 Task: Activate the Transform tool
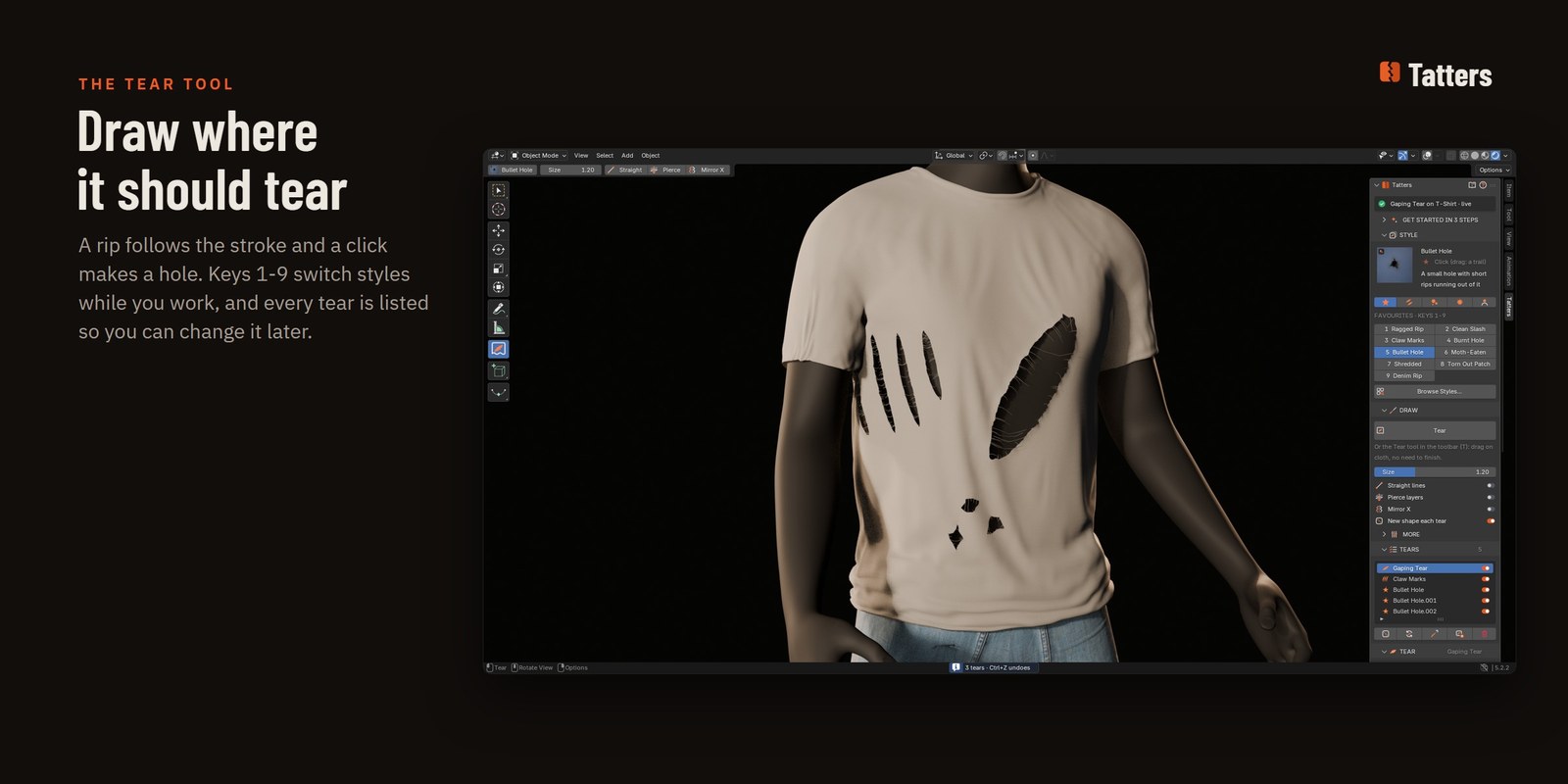point(499,287)
